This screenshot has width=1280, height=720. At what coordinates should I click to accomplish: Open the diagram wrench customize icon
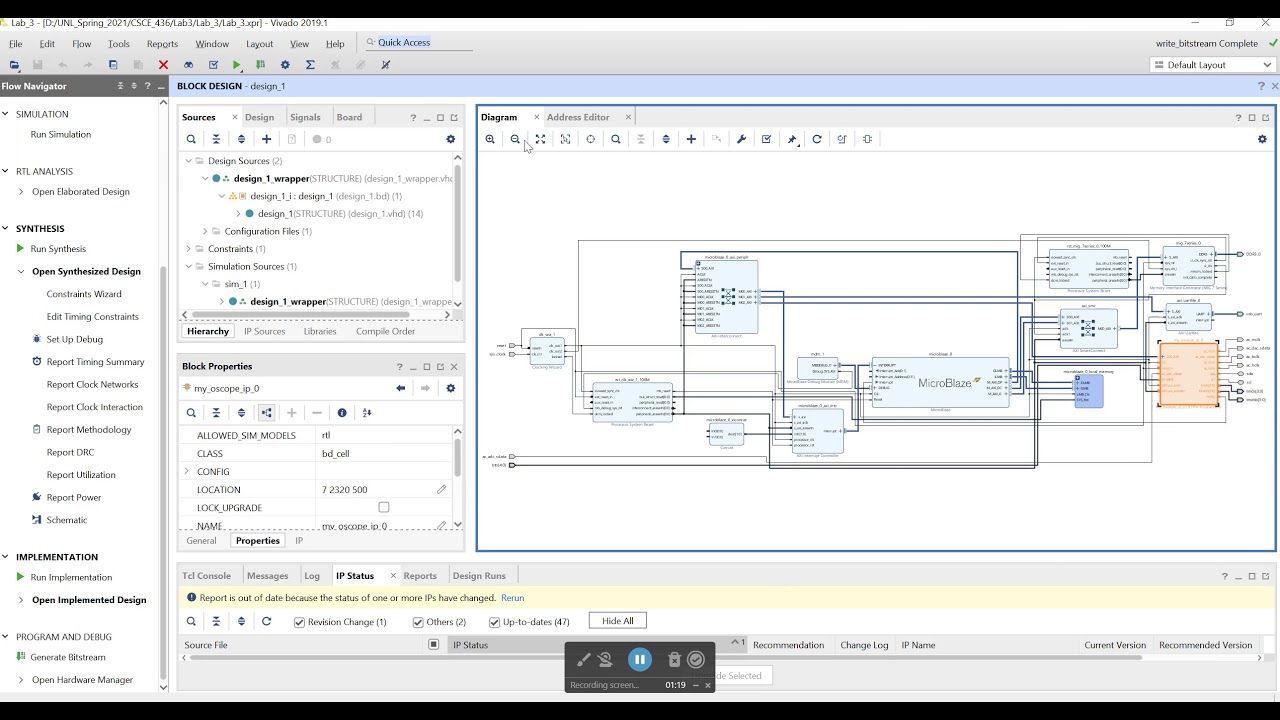point(741,139)
